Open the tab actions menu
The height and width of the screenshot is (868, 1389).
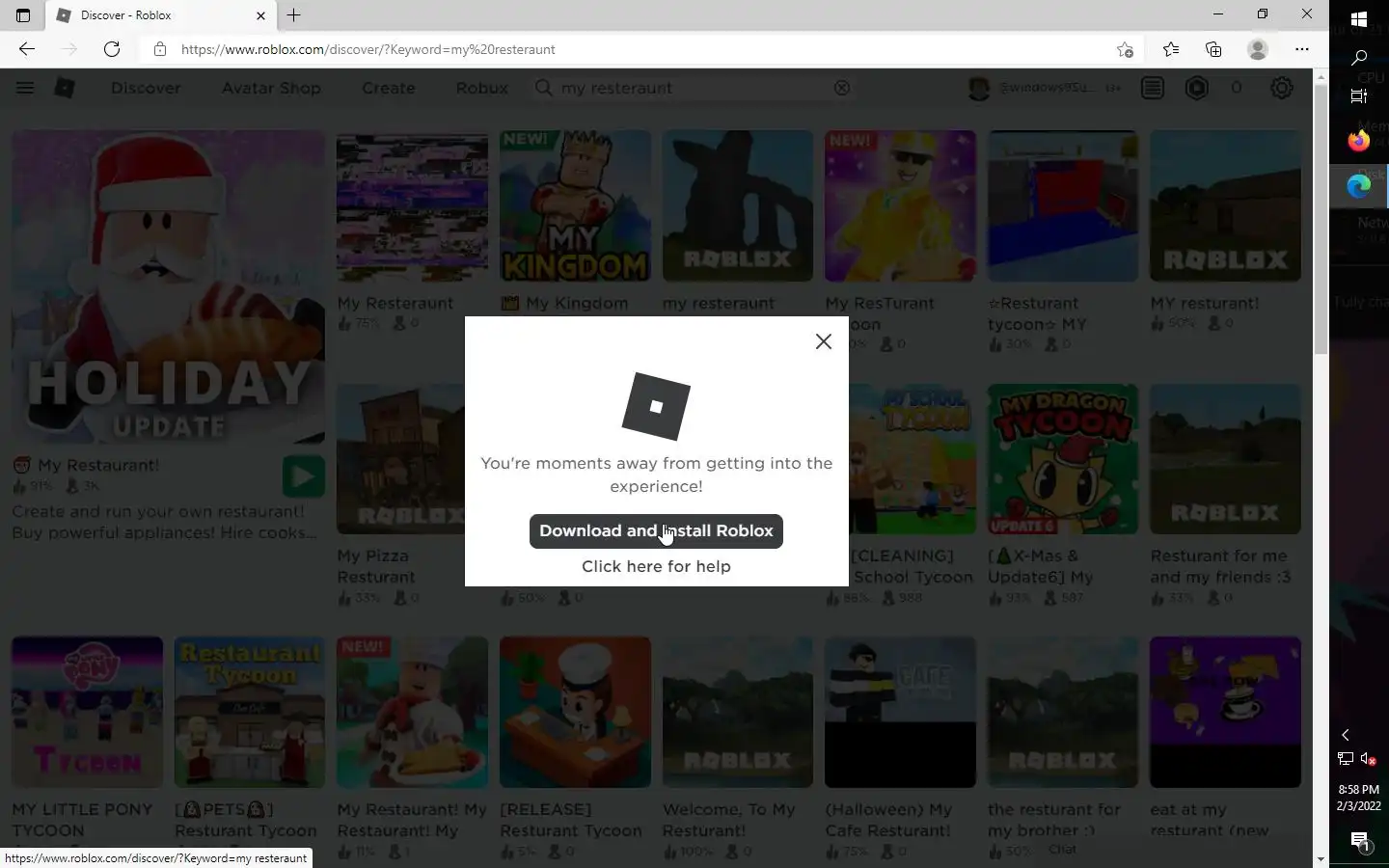23,15
